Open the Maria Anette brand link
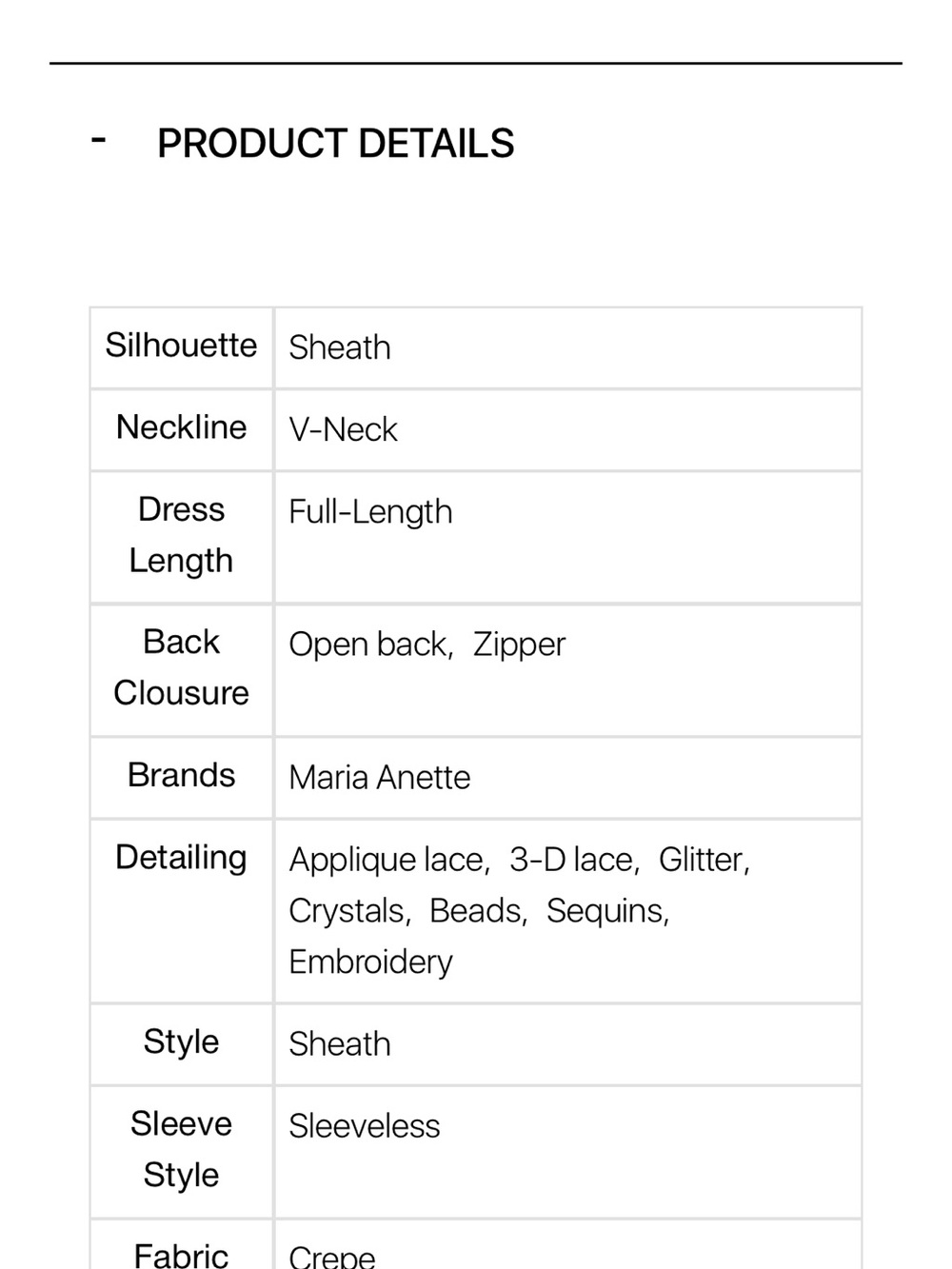The height and width of the screenshot is (1269, 952). (x=379, y=778)
